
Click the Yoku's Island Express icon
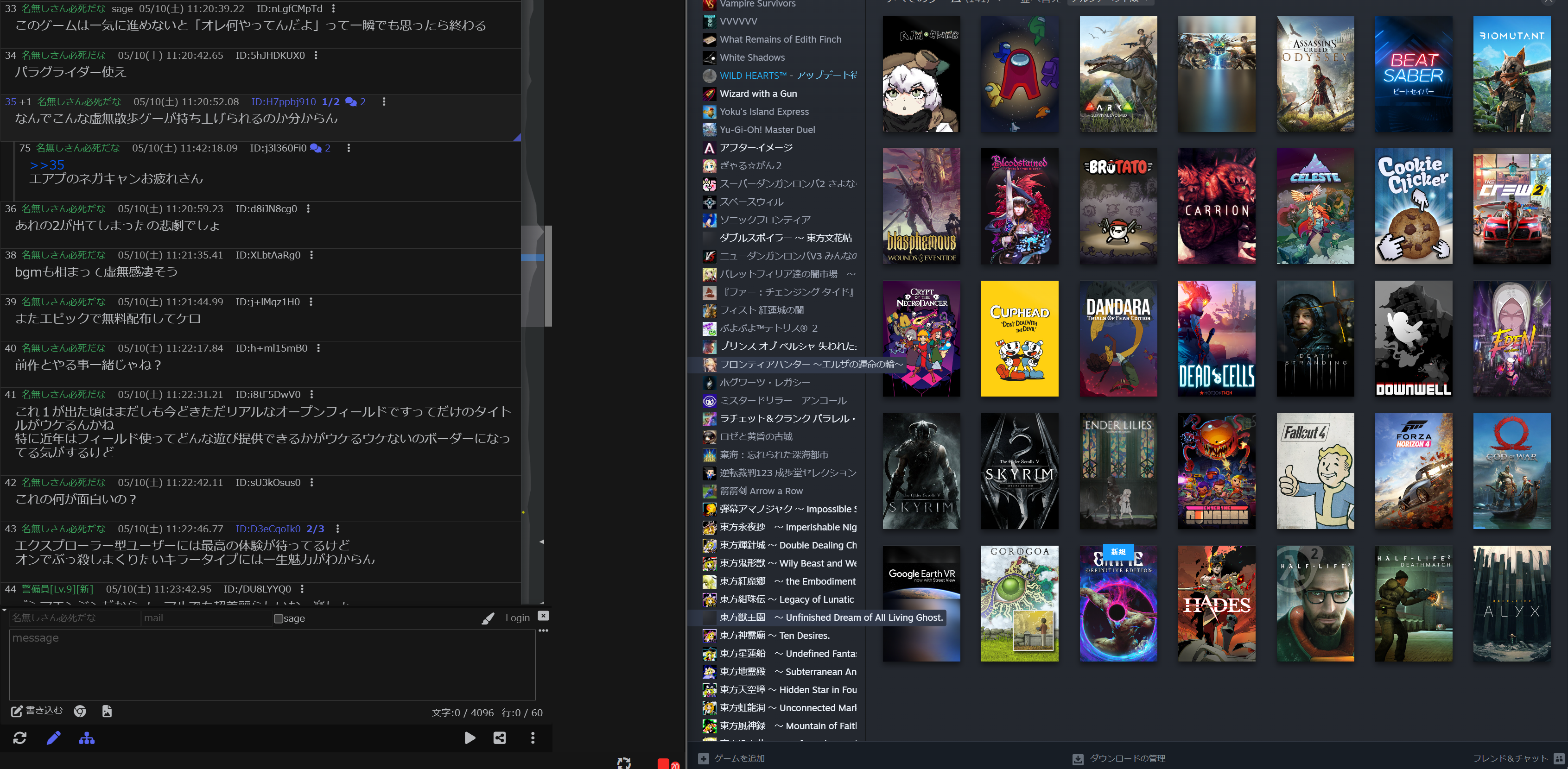click(709, 112)
